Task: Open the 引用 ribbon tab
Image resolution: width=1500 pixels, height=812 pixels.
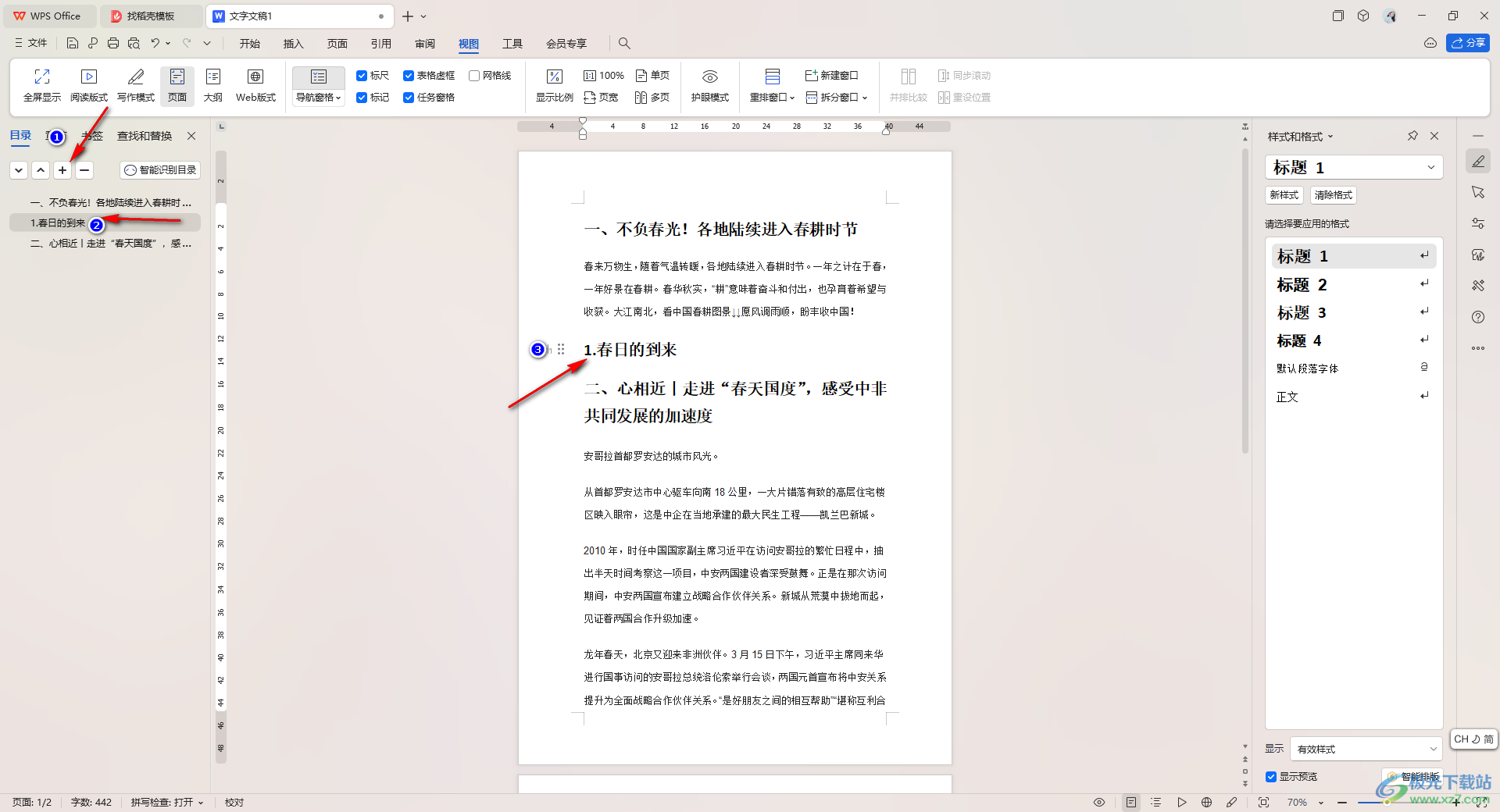Action: tap(380, 44)
